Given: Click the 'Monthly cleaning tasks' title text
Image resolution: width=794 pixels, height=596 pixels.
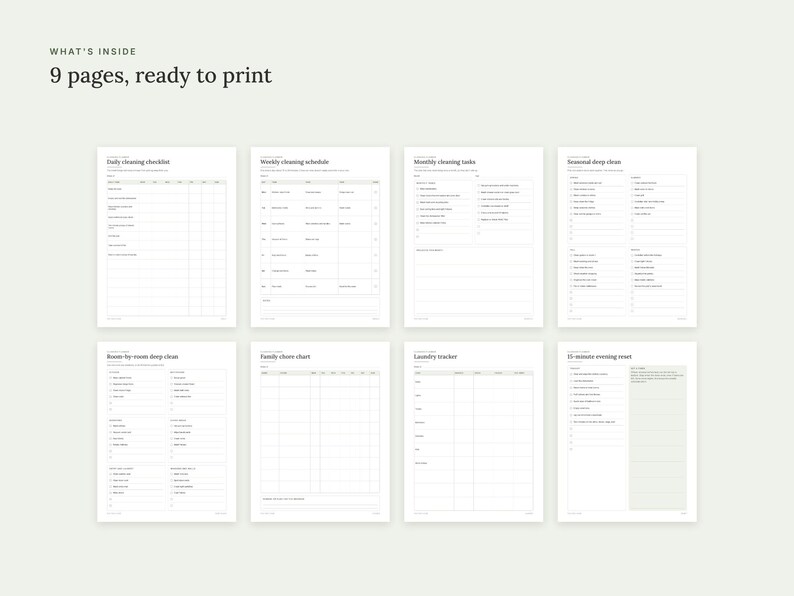Looking at the screenshot, I should 445,162.
